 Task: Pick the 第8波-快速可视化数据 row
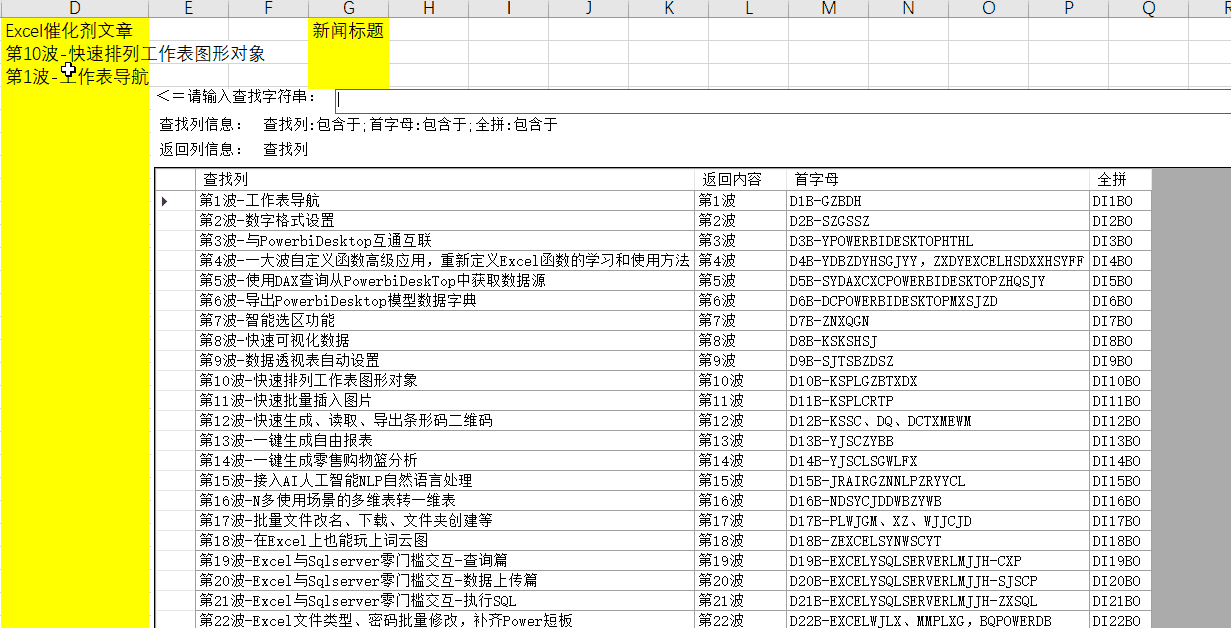click(445, 341)
